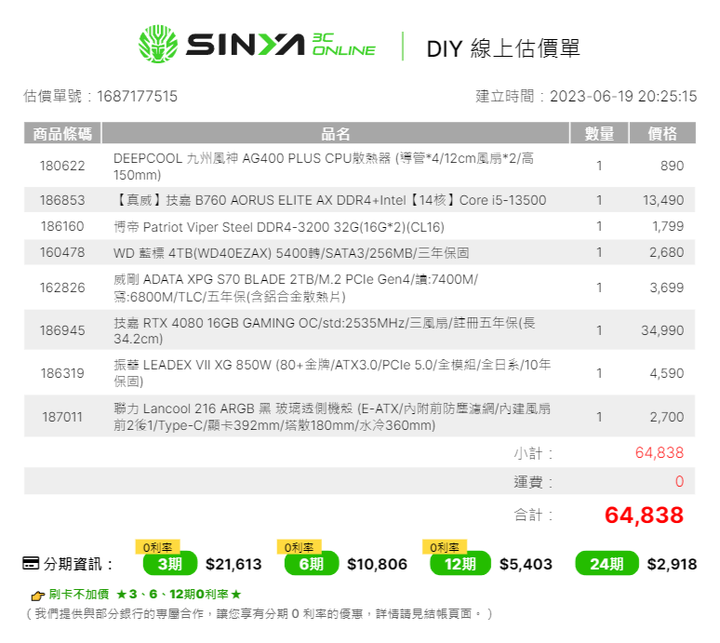Click the $21,613 installment amount
The image size is (720, 643).
point(233,564)
